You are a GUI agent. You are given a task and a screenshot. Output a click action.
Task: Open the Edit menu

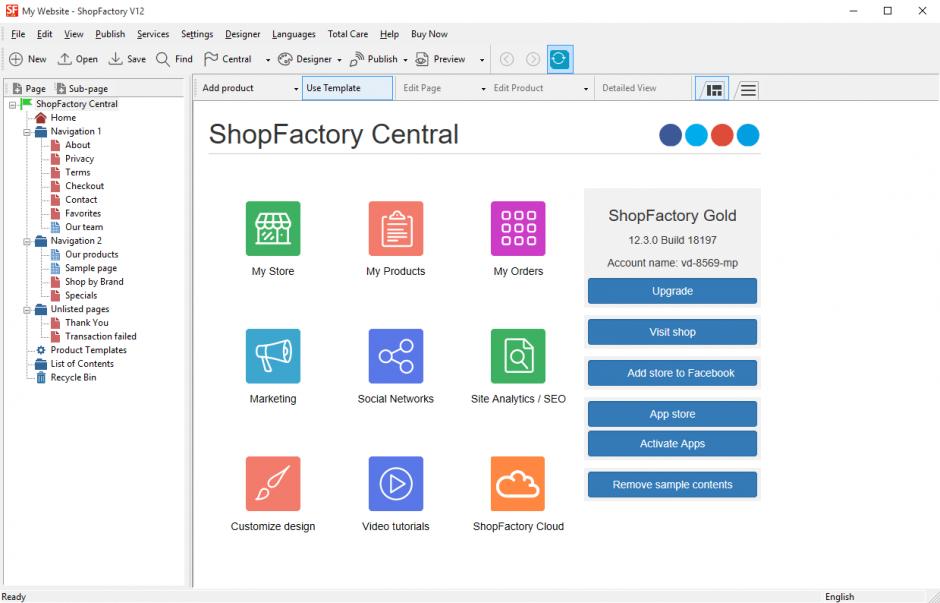click(x=44, y=34)
